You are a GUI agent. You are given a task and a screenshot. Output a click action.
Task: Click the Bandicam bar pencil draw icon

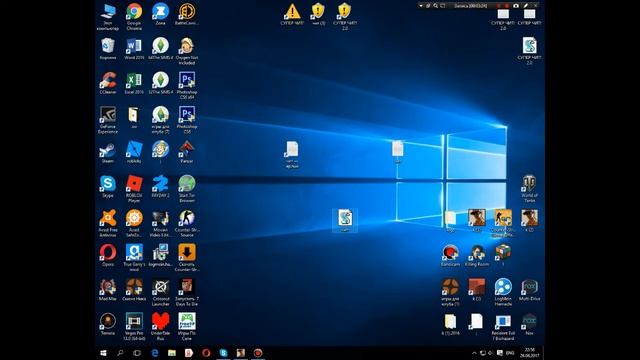(526, 6)
